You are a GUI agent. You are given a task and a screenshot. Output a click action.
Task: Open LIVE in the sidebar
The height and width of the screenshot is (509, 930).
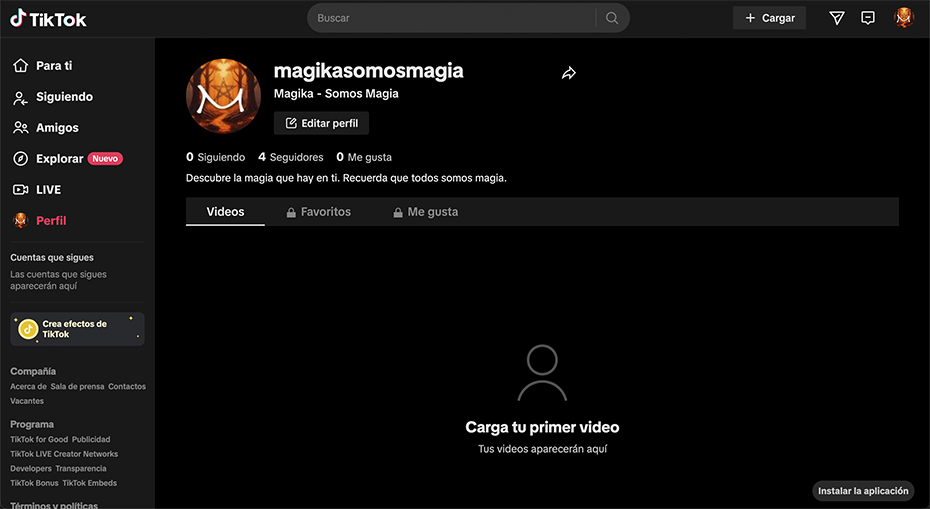tap(48, 190)
